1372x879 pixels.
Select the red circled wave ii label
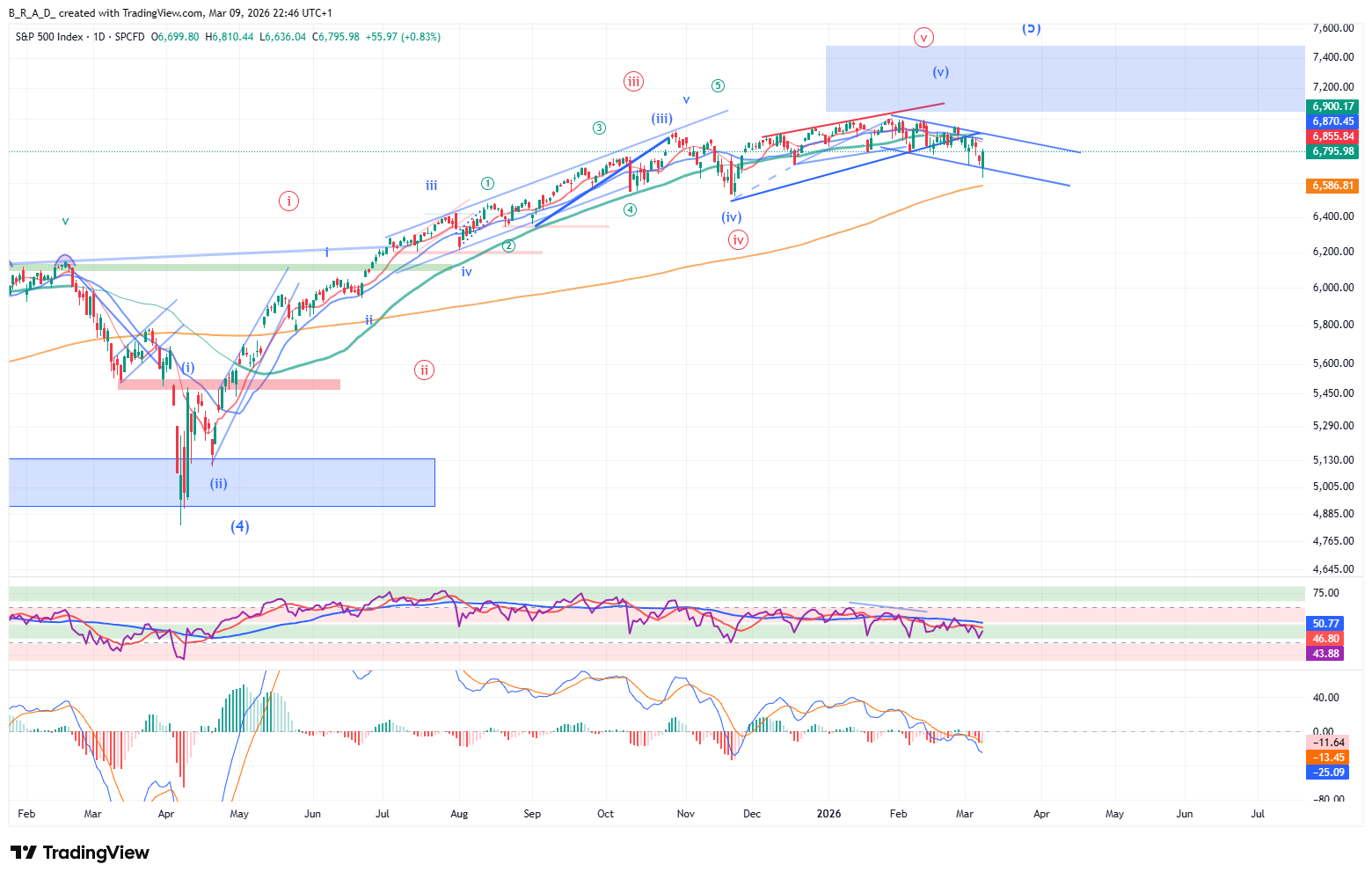point(424,370)
